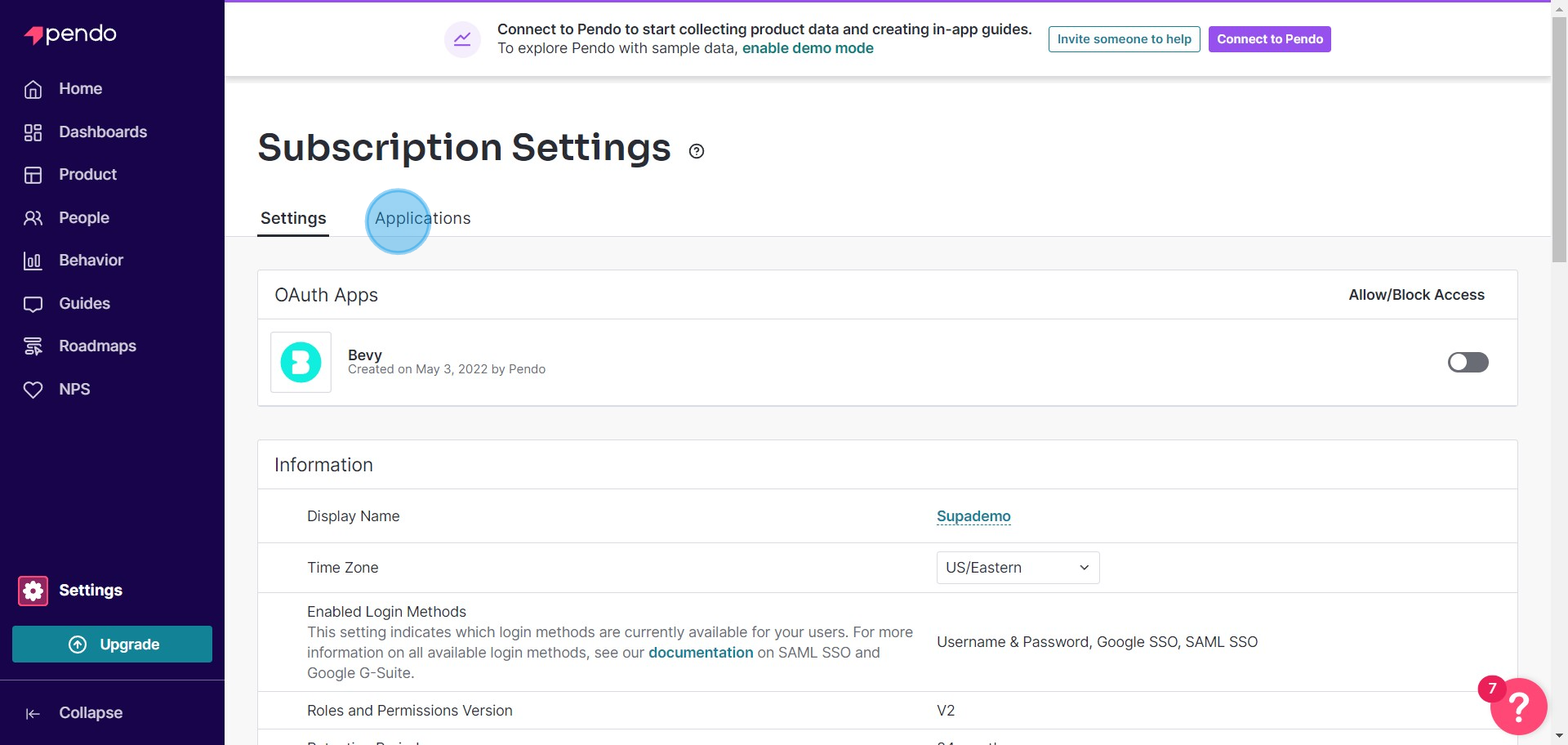Click the Bevy app name
Viewport: 1568px width, 745px height.
(364, 355)
